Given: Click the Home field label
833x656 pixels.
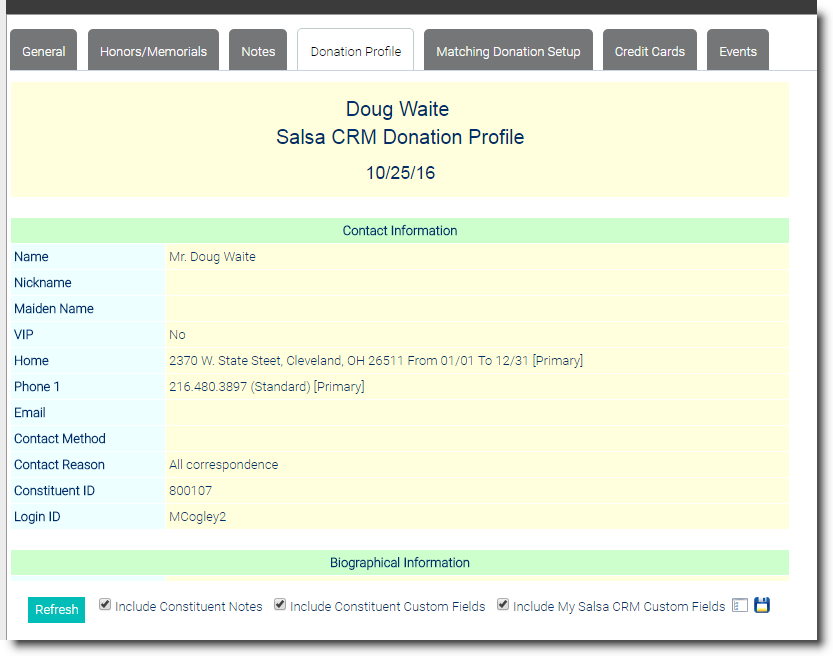Looking at the screenshot, I should click(31, 361).
